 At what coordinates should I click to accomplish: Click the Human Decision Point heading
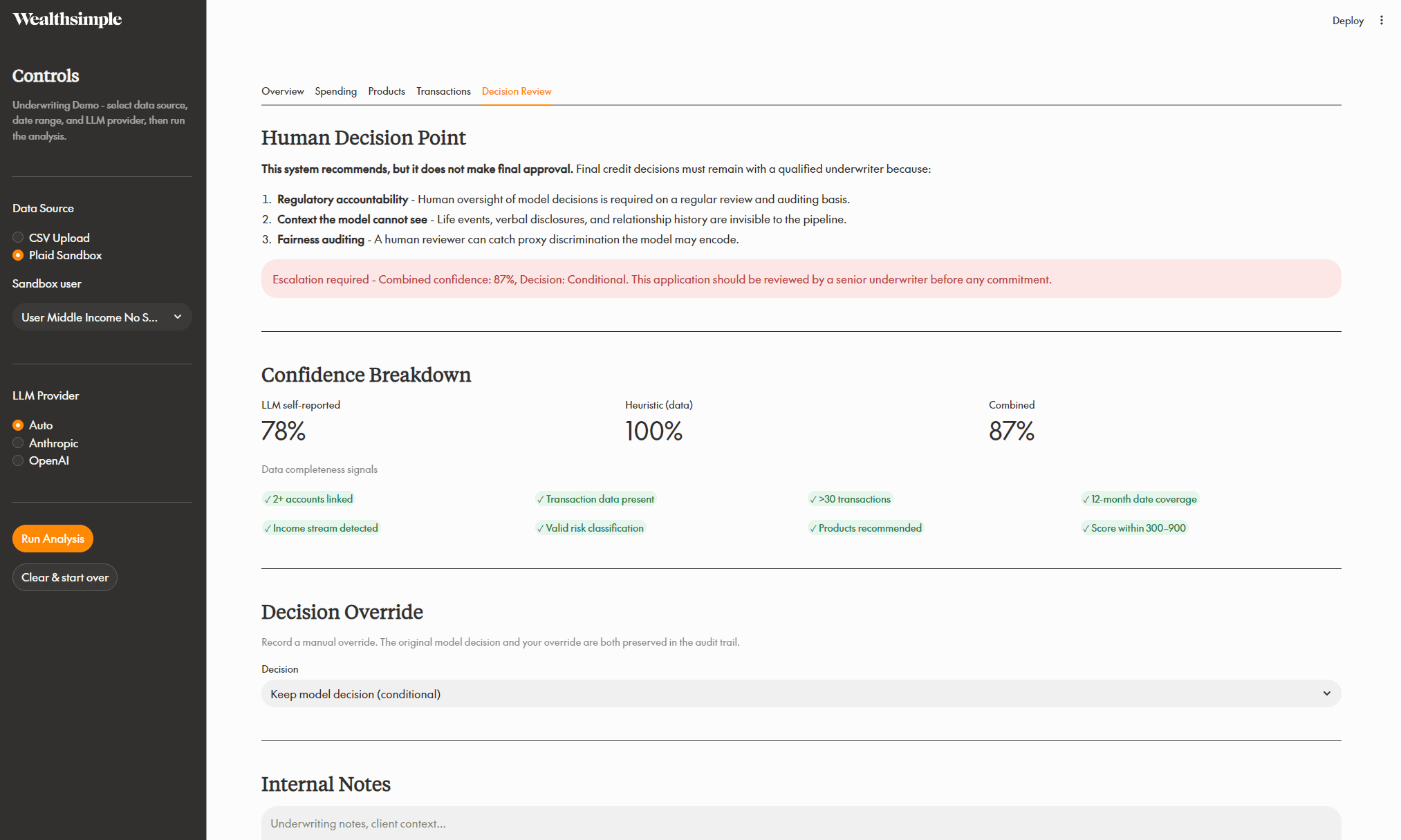click(363, 138)
